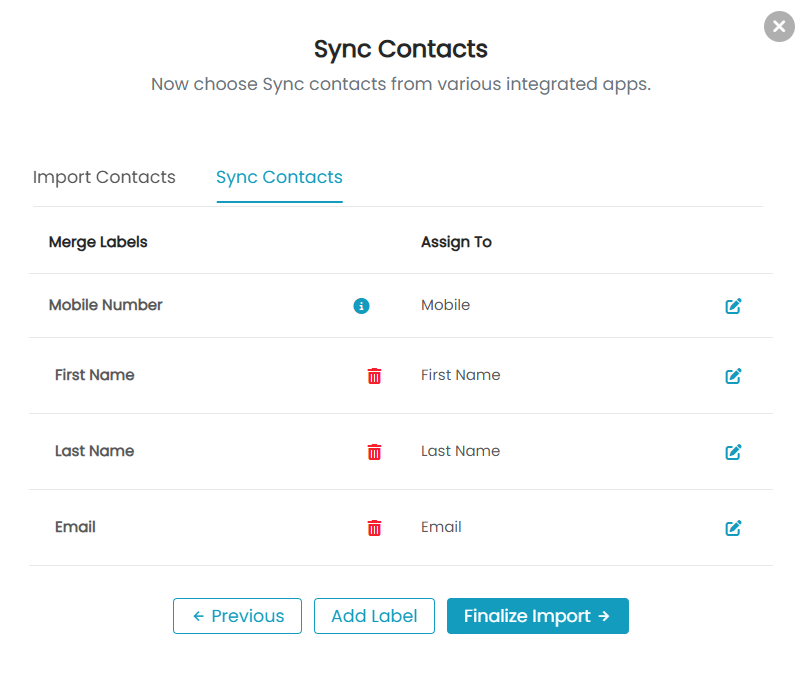This screenshot has width=799, height=673.
Task: Select the Mobile Number label row
Action: point(401,306)
